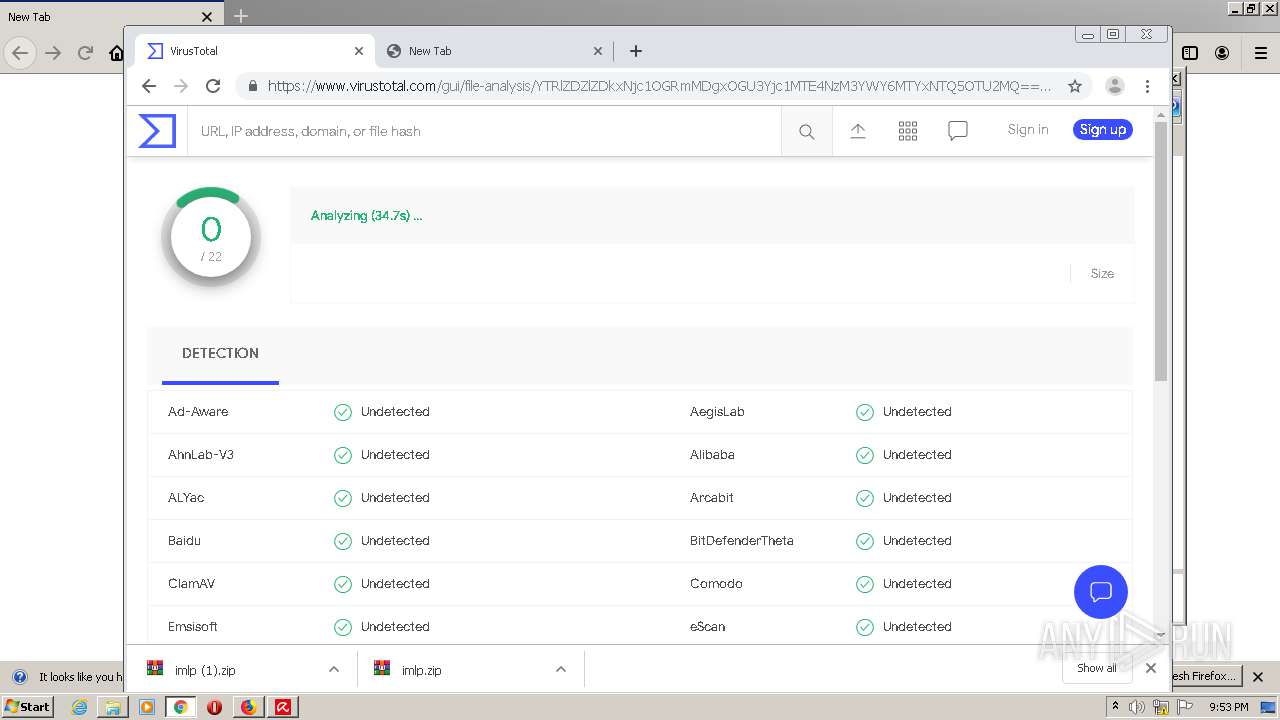The width and height of the screenshot is (1280, 720).
Task: Open the imlp.zip download
Action: pyautogui.click(x=419, y=670)
